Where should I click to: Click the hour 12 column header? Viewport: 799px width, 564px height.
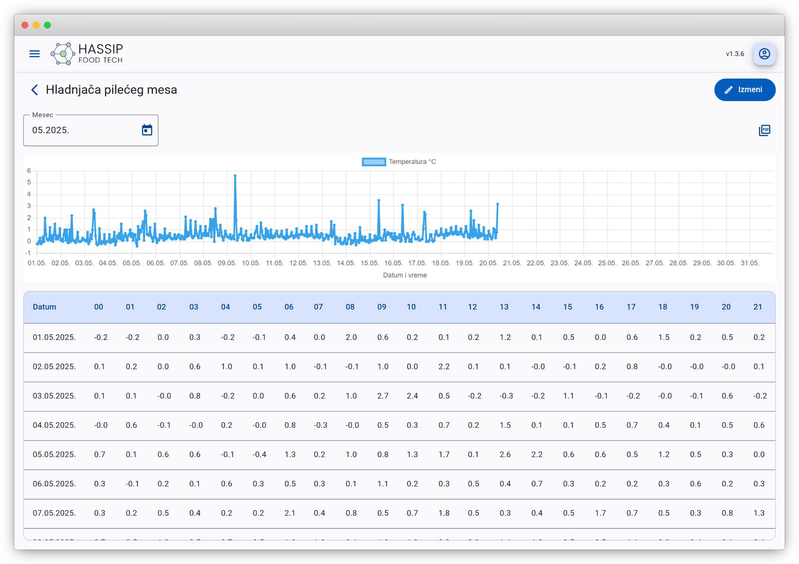[472, 307]
